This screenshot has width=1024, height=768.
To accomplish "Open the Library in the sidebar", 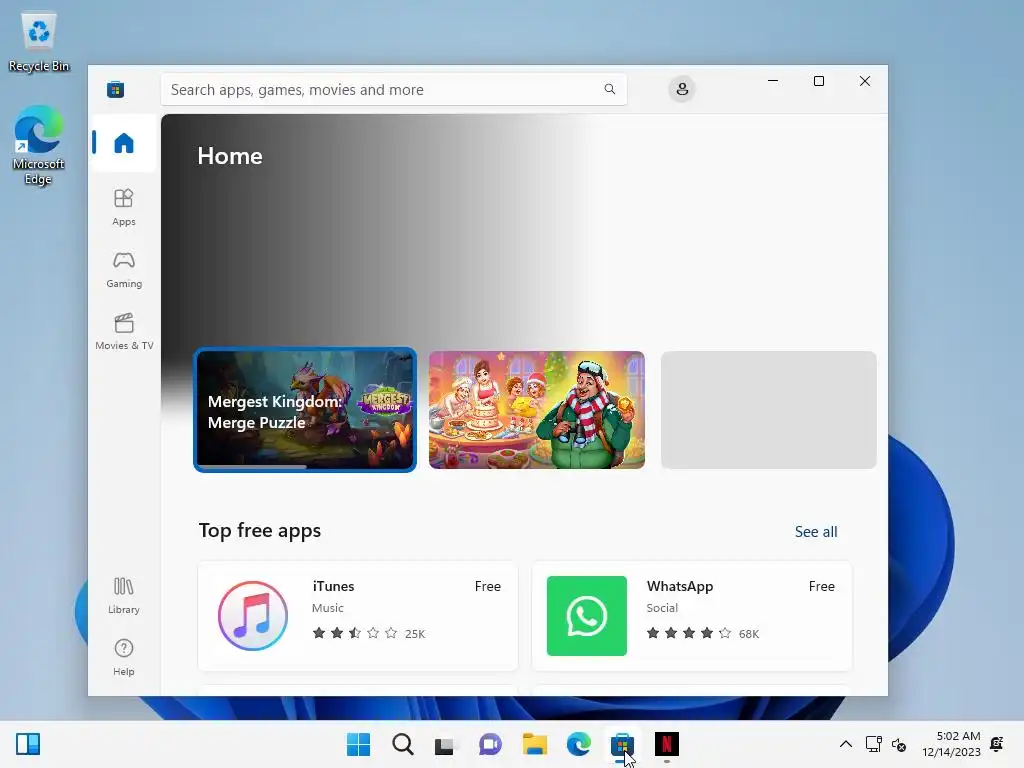I will pyautogui.click(x=123, y=595).
